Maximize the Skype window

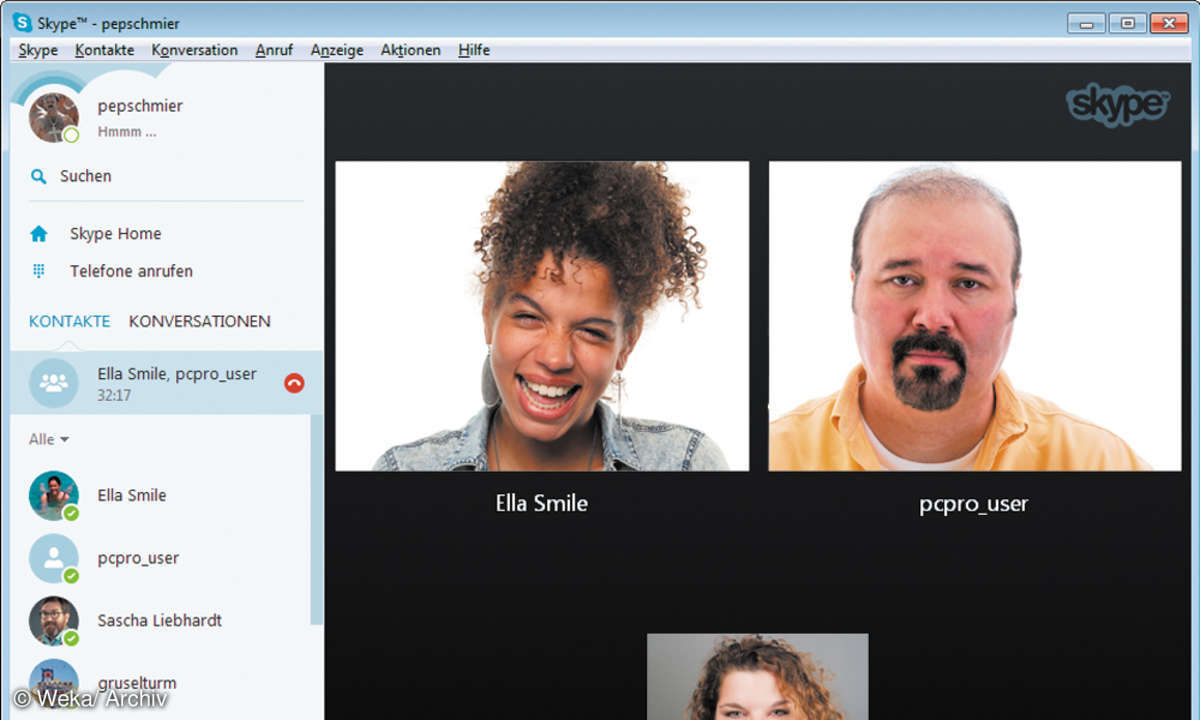(1128, 22)
